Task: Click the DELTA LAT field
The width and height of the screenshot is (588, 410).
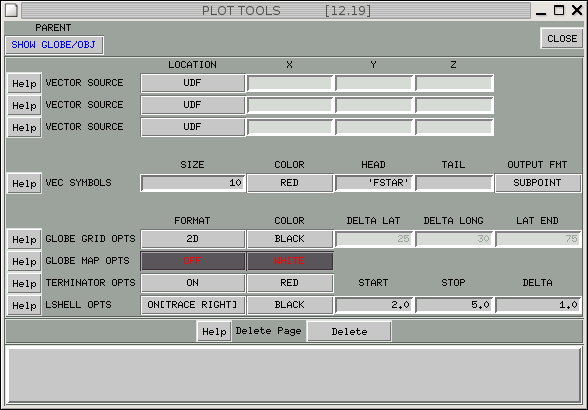Action: [374, 239]
